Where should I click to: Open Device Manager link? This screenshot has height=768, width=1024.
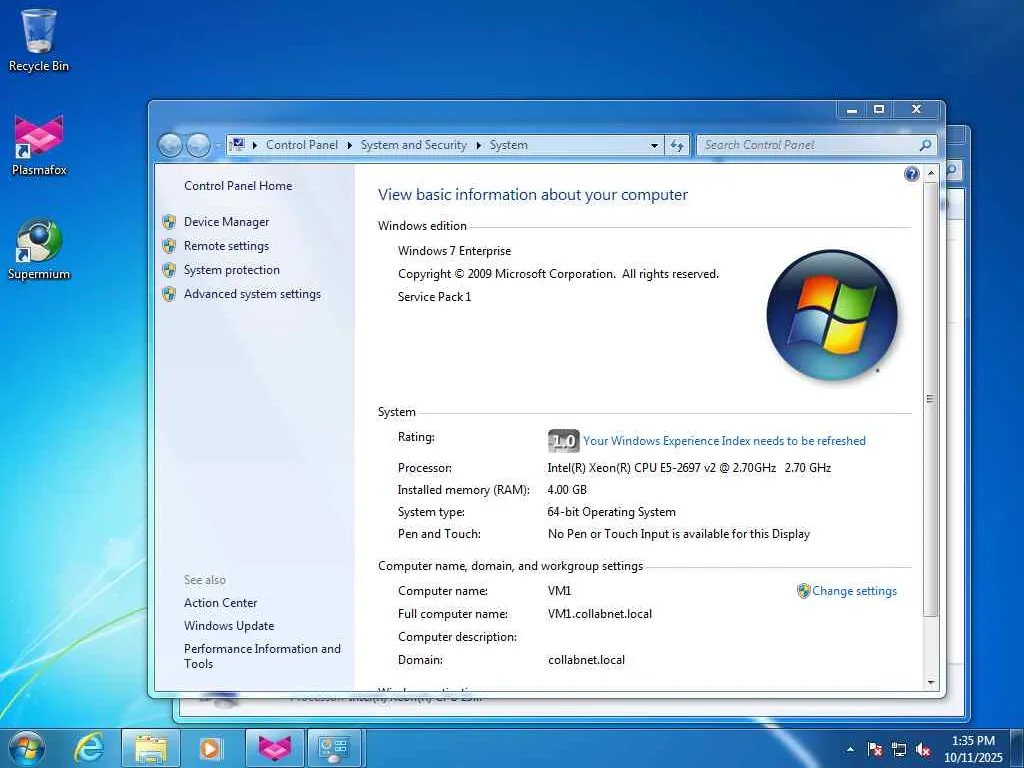pos(226,222)
